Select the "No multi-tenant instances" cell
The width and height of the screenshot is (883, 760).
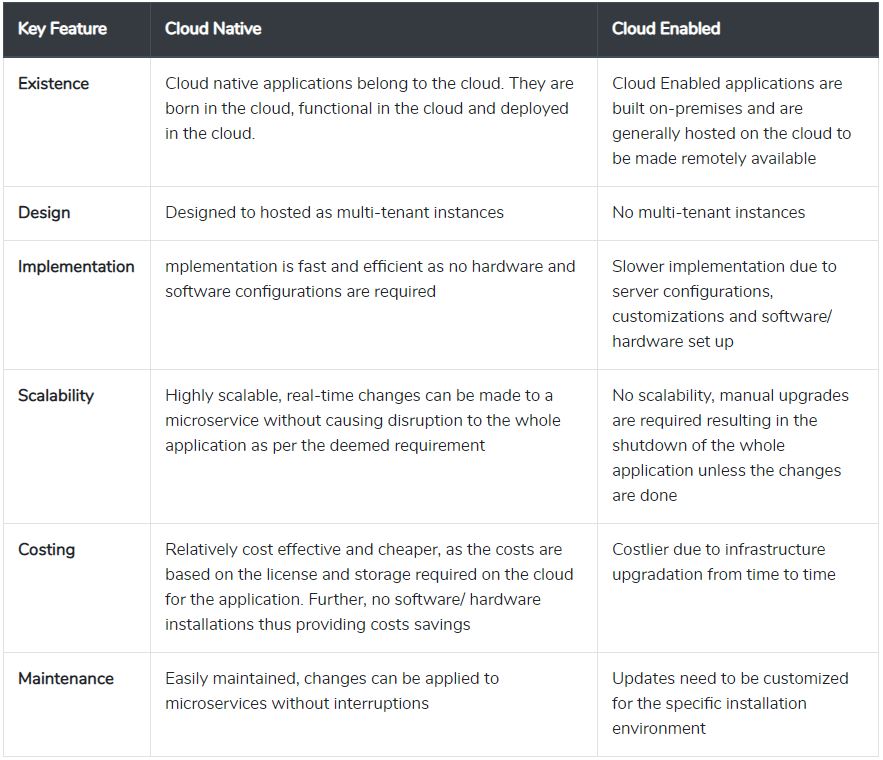pyautogui.click(x=708, y=212)
